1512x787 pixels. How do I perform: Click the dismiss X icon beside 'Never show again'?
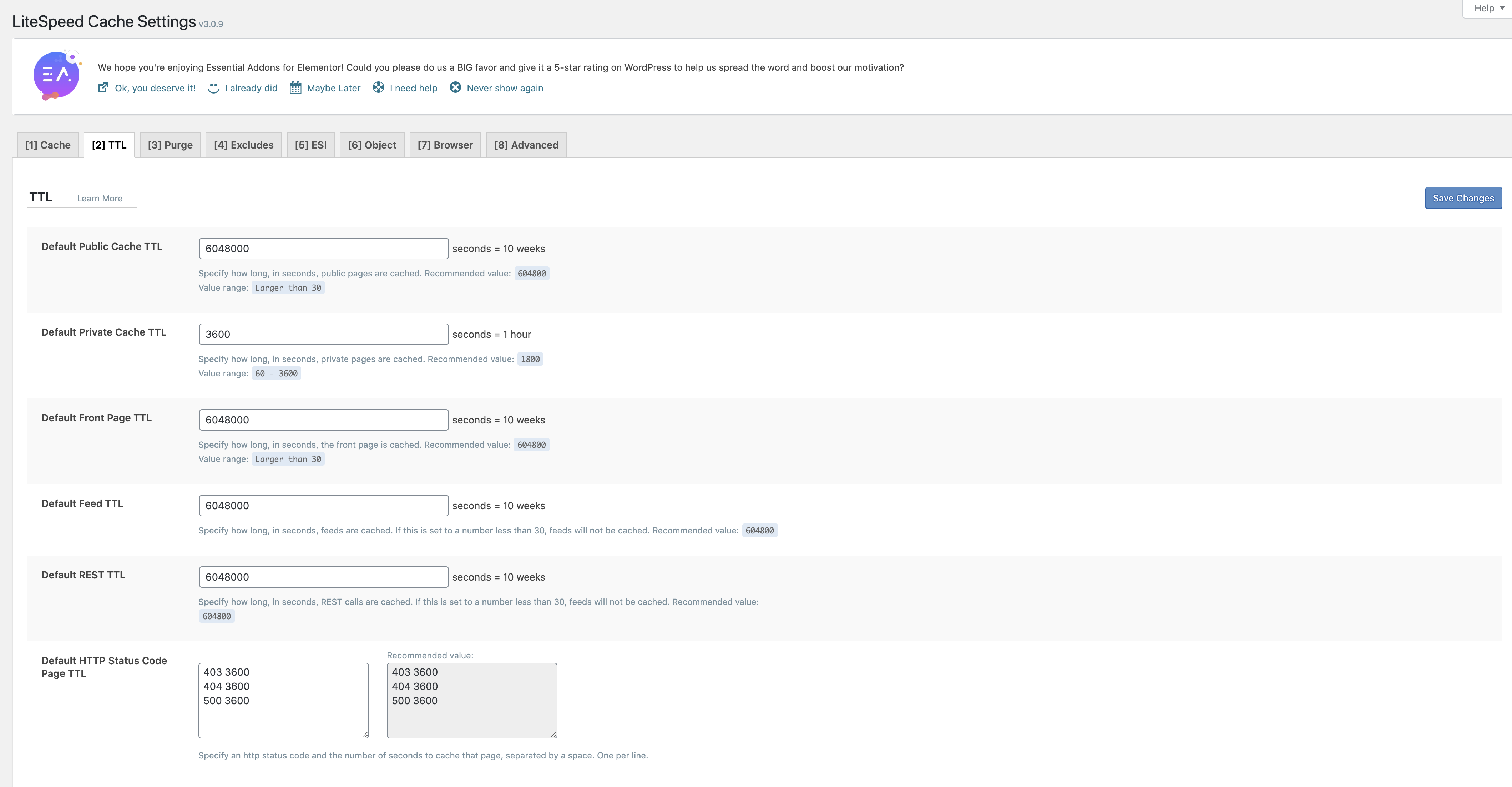click(x=455, y=87)
